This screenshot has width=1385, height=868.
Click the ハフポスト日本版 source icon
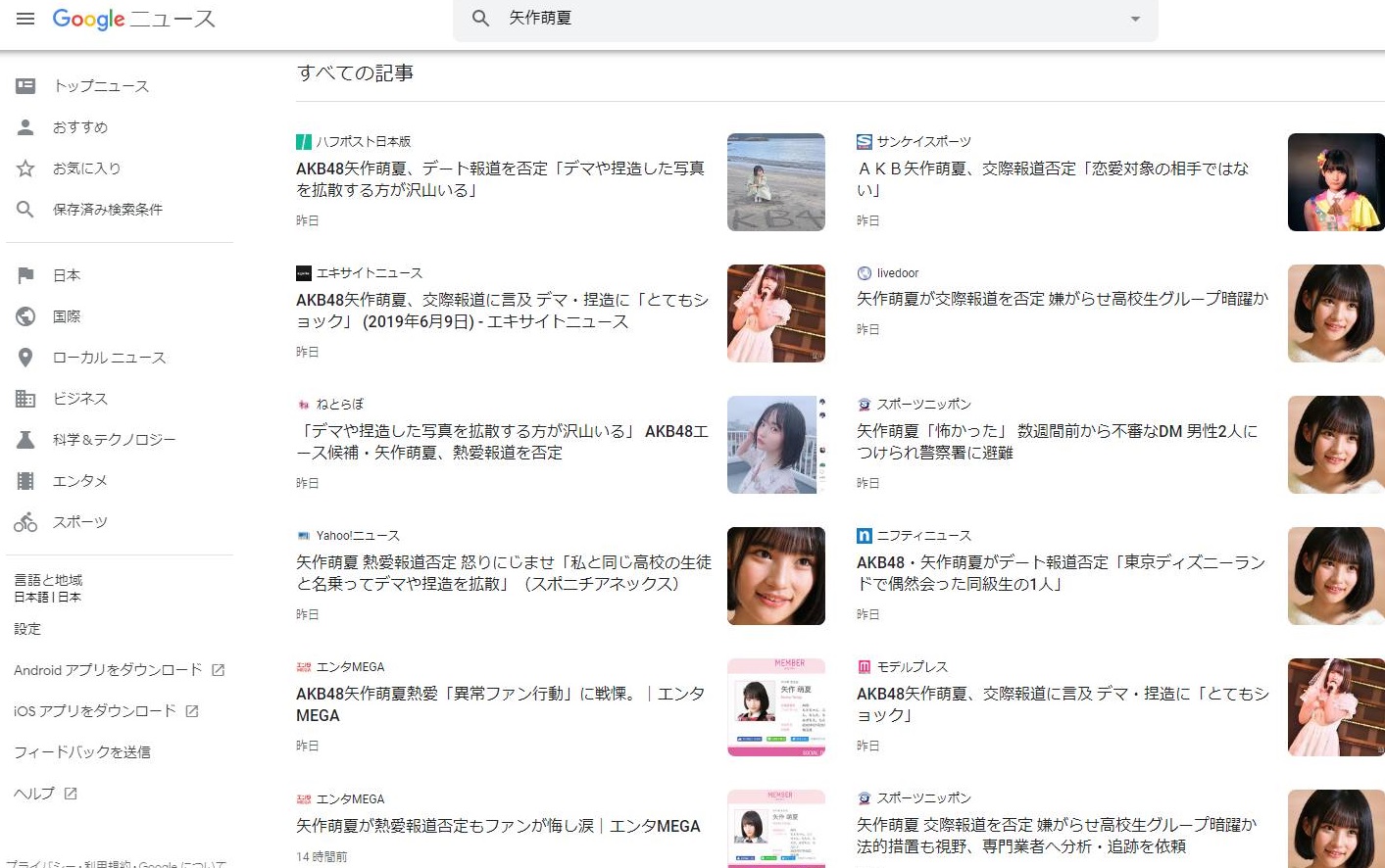click(304, 141)
